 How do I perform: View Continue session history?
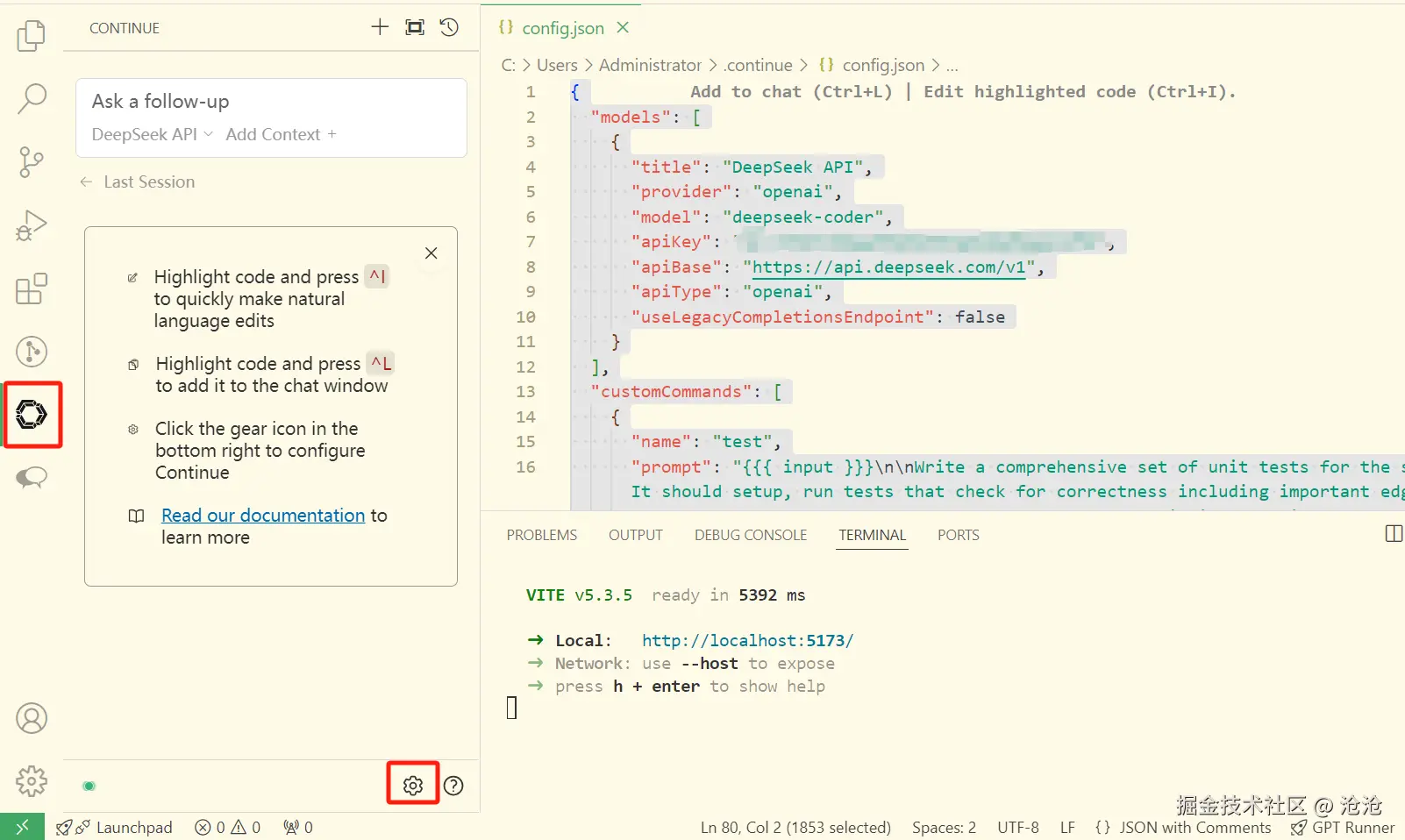pyautogui.click(x=449, y=27)
